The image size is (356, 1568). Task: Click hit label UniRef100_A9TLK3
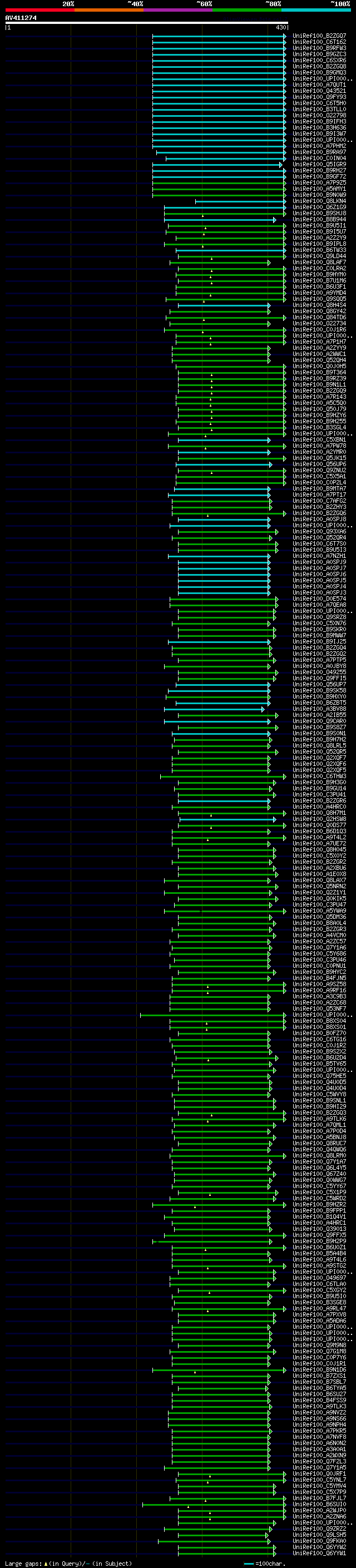(319, 1406)
